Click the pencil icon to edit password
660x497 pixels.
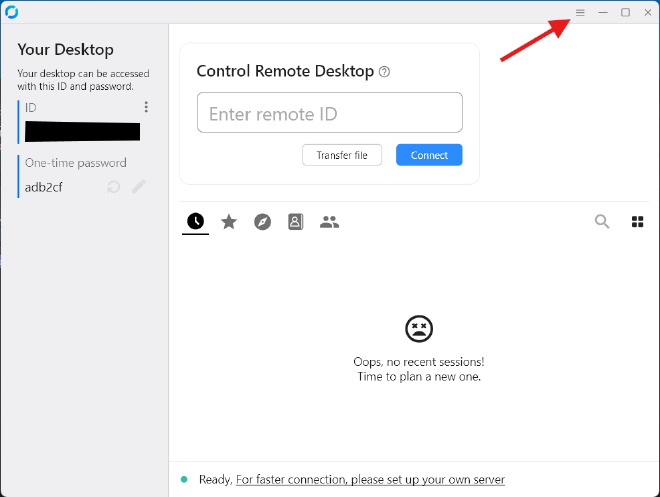[139, 187]
